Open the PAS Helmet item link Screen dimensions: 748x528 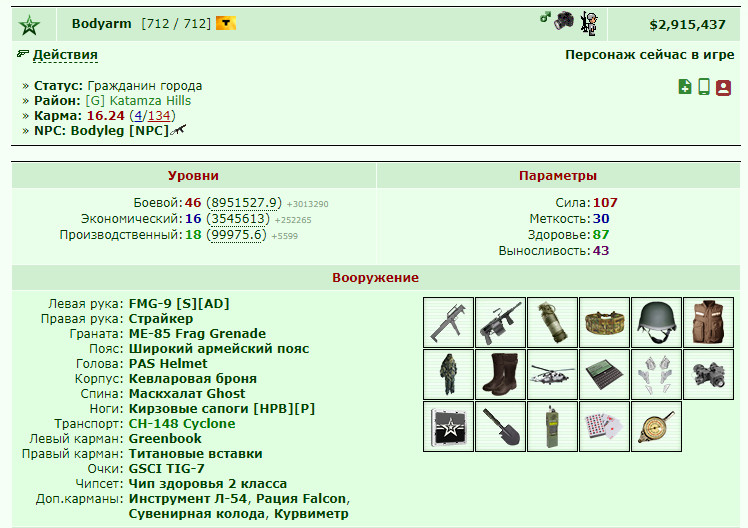point(168,363)
